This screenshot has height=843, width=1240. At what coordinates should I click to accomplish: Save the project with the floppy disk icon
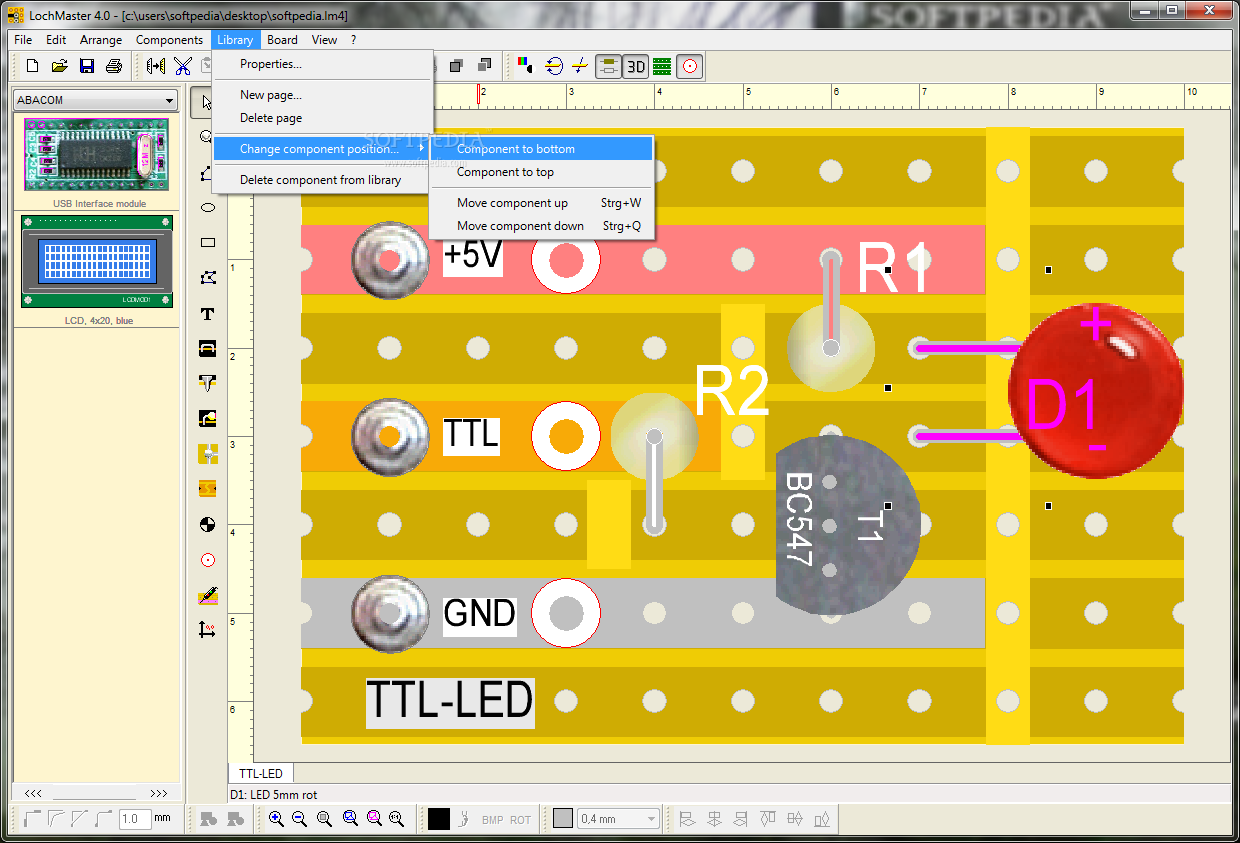[87, 67]
